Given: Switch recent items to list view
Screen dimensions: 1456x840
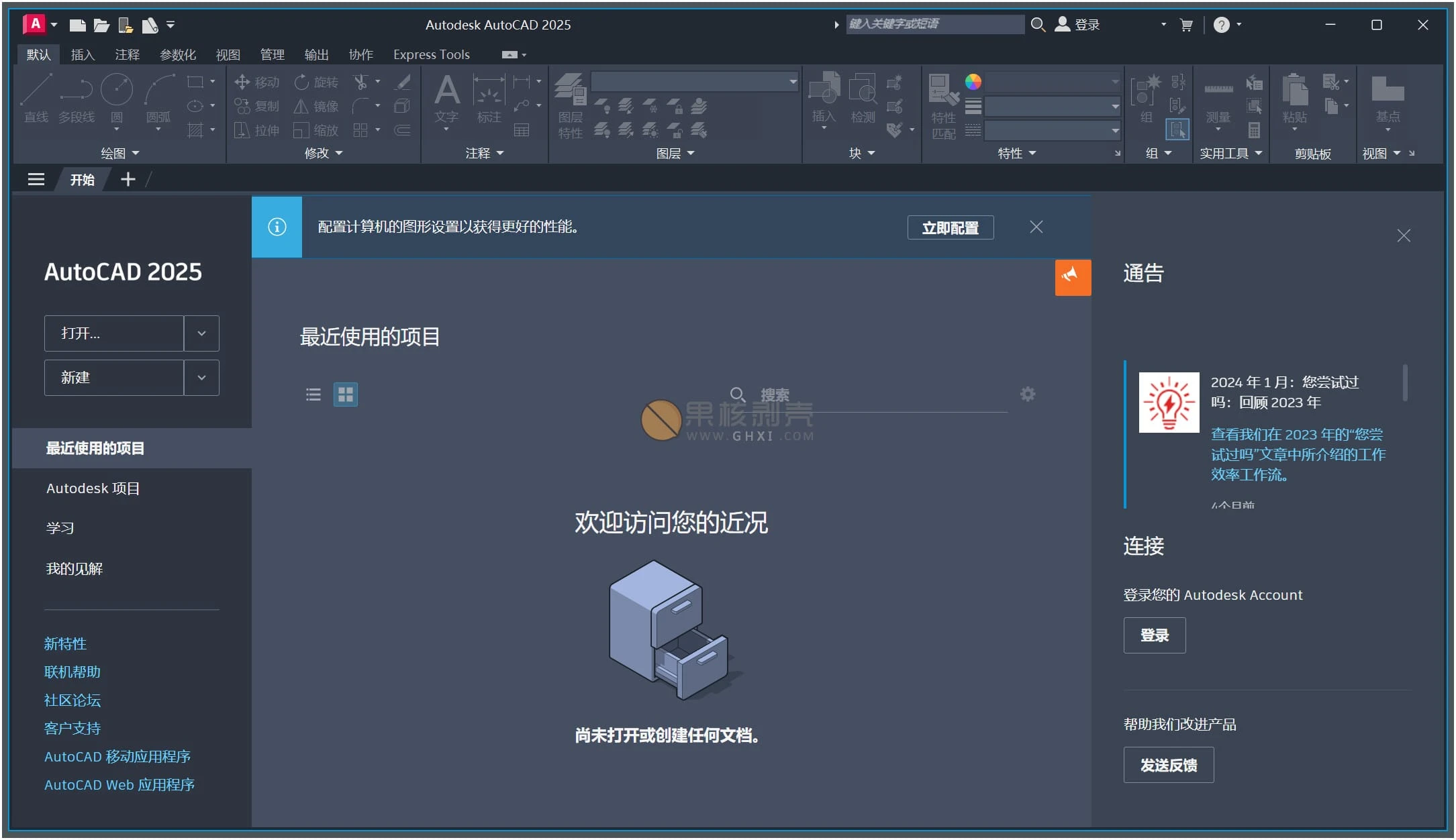Looking at the screenshot, I should 313,395.
